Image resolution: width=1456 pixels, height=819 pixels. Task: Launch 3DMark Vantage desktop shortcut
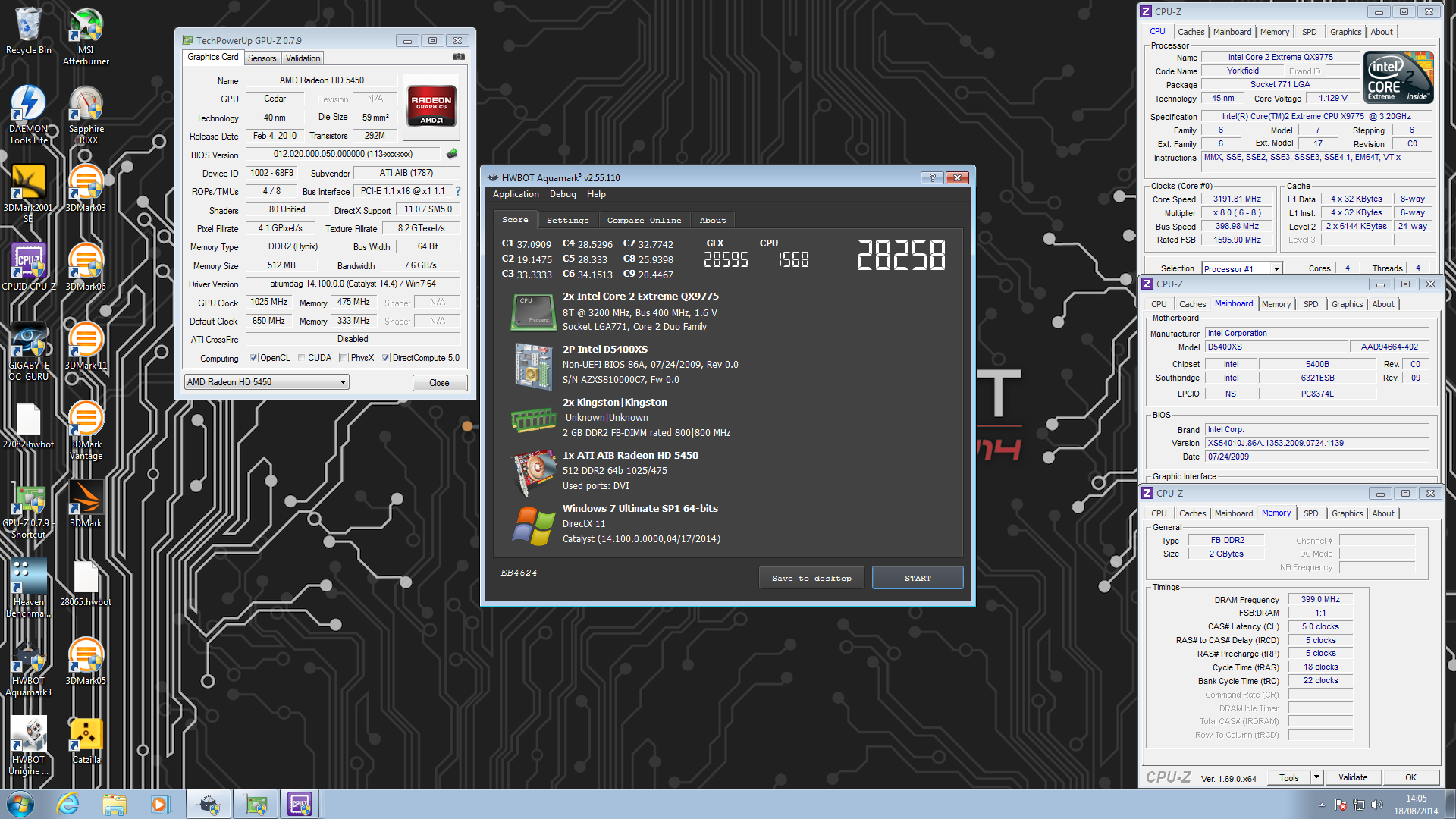[86, 430]
